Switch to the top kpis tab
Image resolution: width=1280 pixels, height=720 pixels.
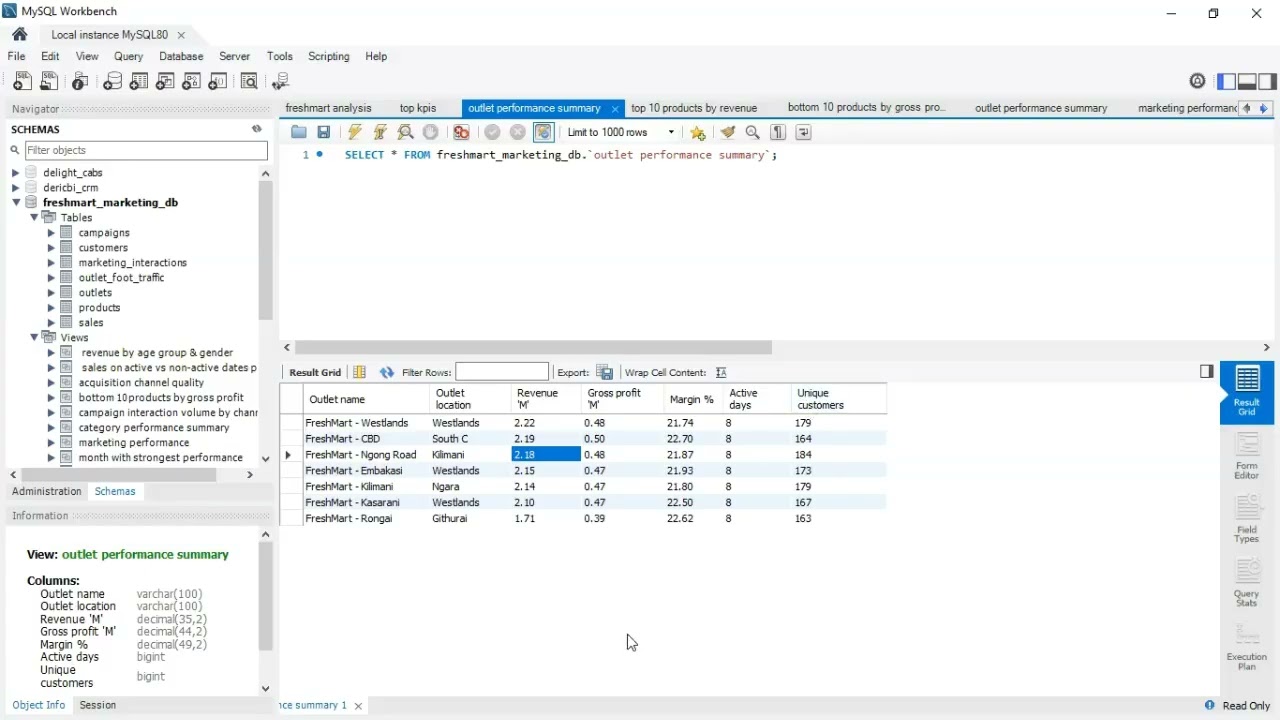click(x=418, y=108)
